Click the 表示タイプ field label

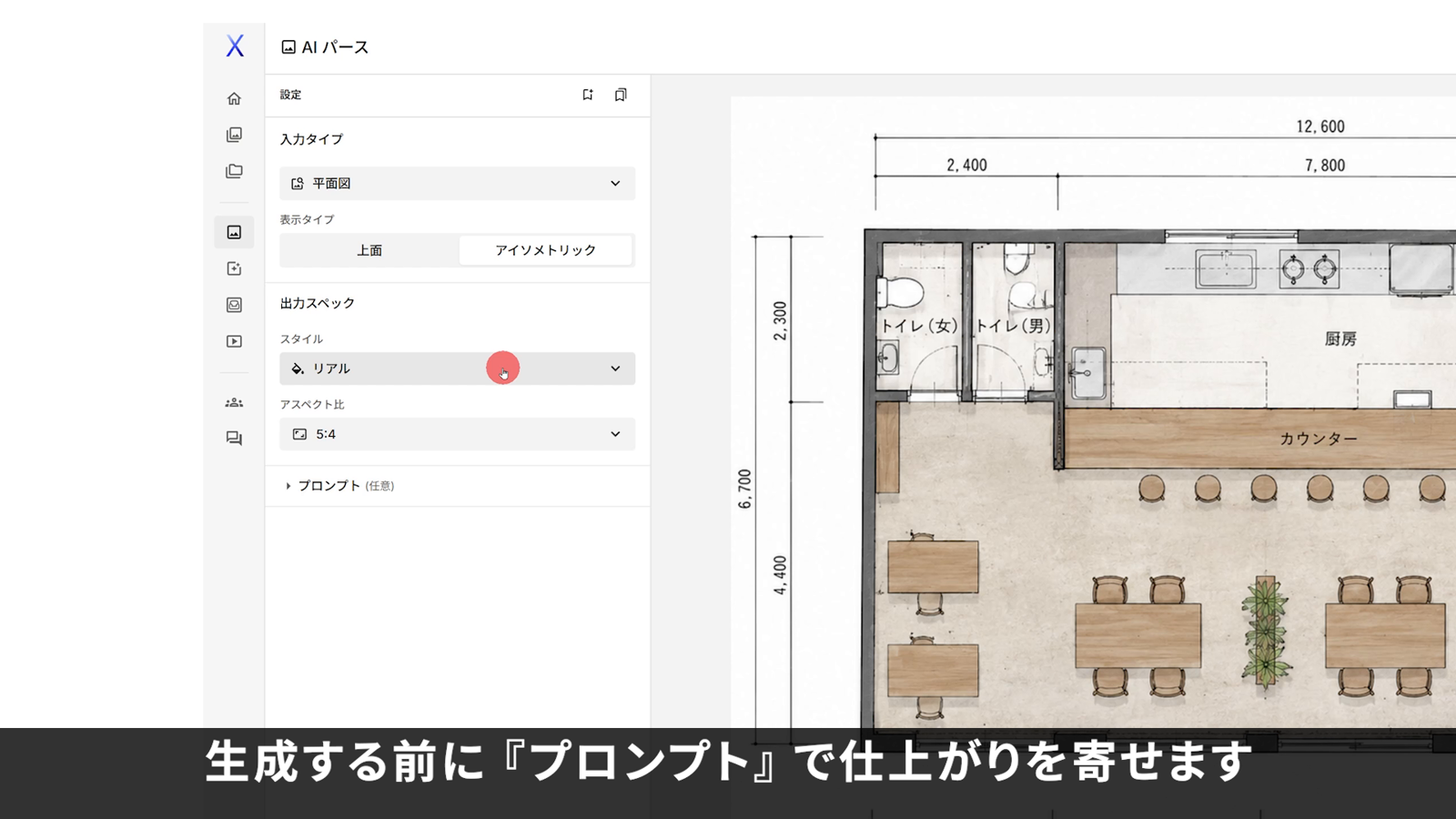tap(307, 219)
